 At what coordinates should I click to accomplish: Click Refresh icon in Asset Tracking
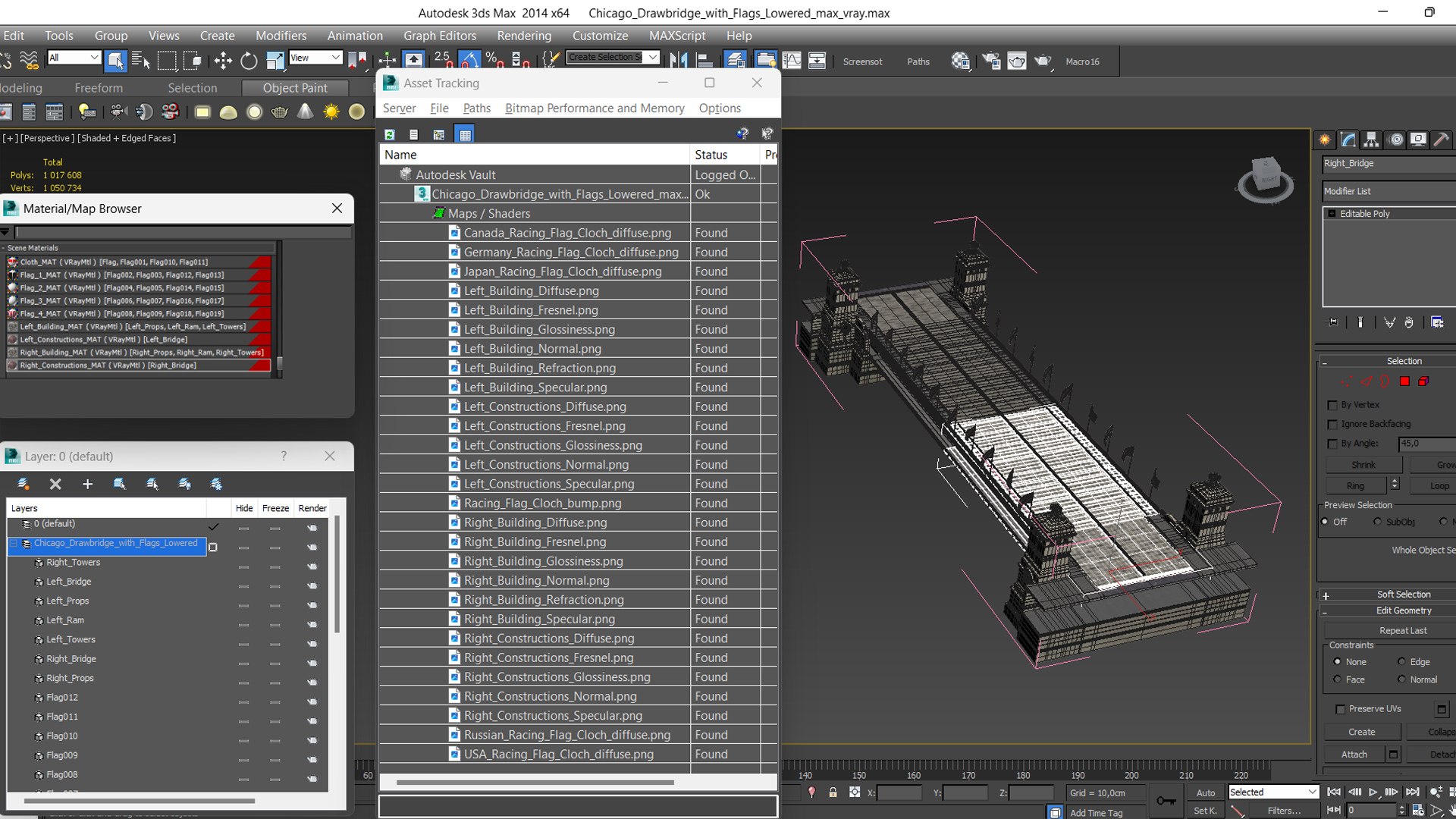(390, 134)
